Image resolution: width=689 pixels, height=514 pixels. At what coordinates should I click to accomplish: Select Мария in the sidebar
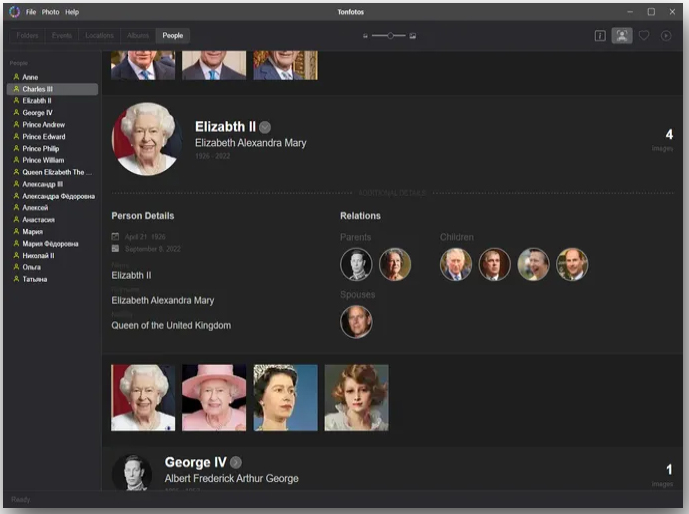point(52,232)
